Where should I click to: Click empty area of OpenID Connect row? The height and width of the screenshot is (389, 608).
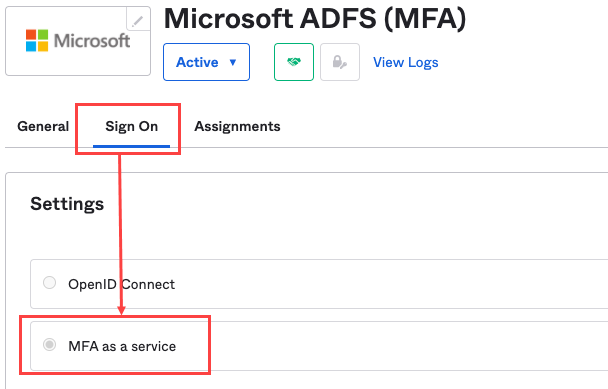pyautogui.click(x=388, y=284)
